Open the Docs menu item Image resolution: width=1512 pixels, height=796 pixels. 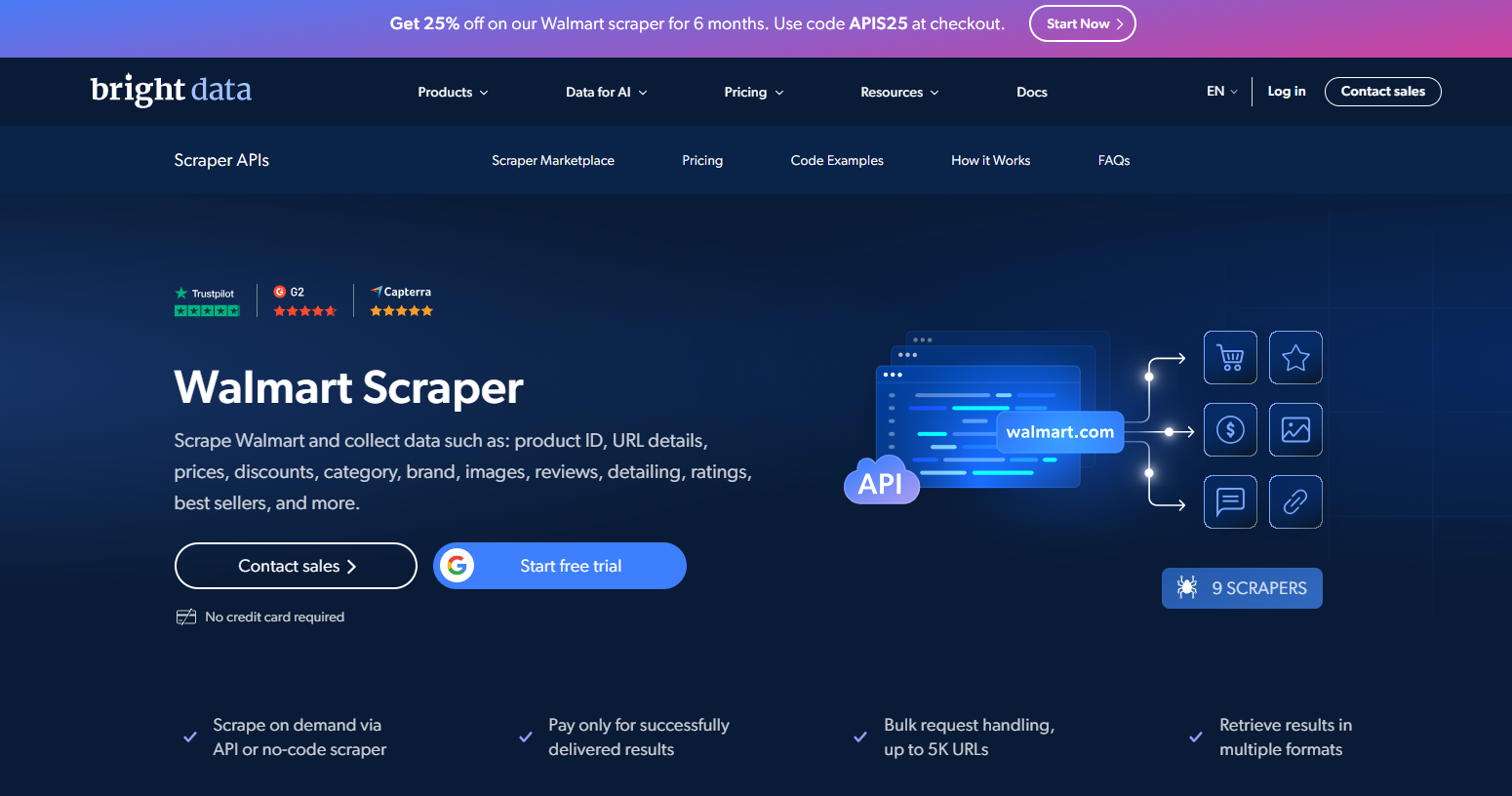click(x=1031, y=92)
